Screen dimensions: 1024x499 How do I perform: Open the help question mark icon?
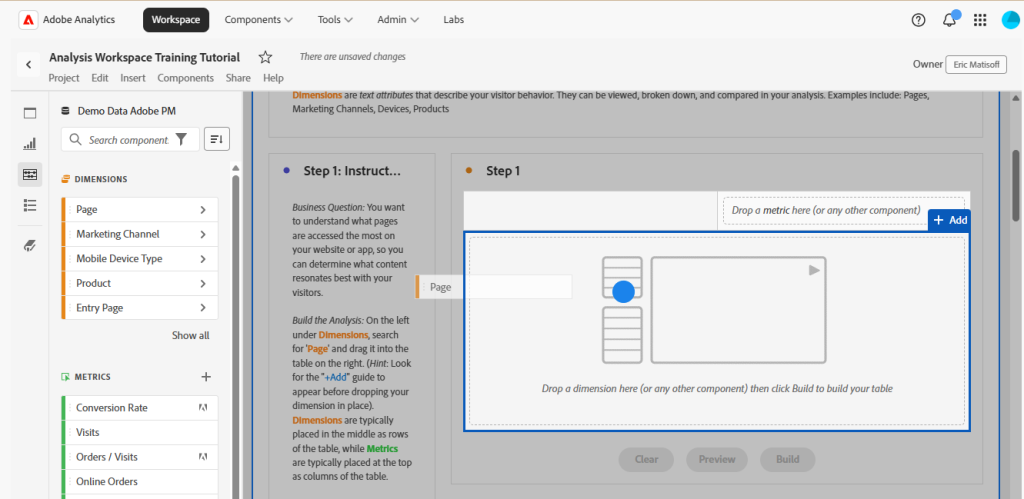coord(919,20)
